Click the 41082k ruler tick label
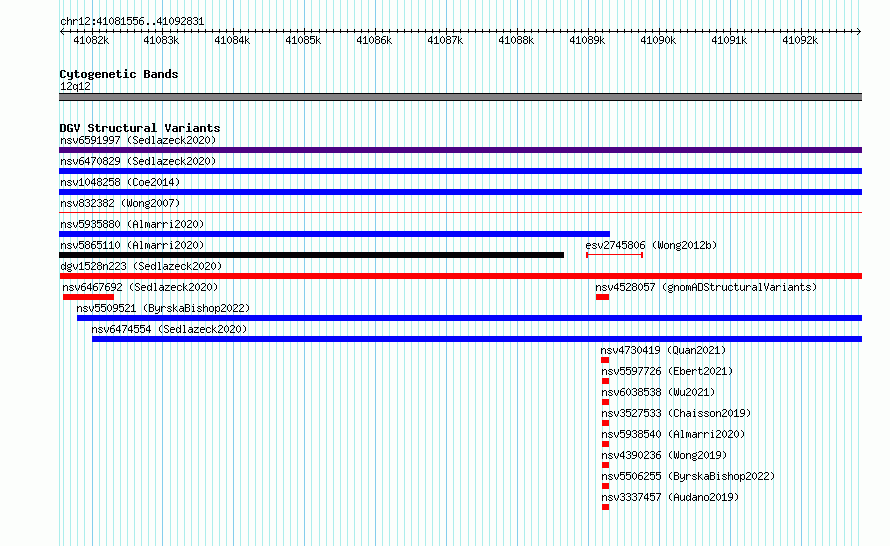This screenshot has height=546, width=890. pyautogui.click(x=91, y=40)
